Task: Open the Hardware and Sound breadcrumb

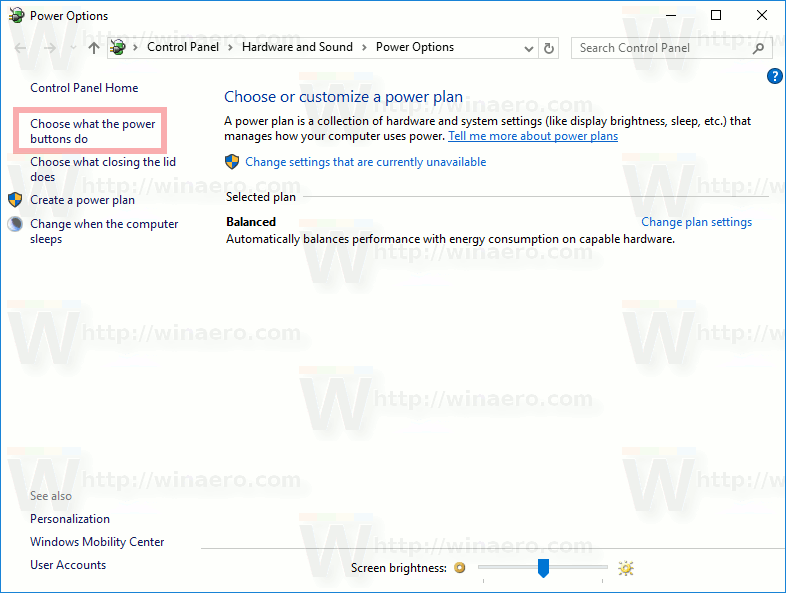Action: click(297, 47)
